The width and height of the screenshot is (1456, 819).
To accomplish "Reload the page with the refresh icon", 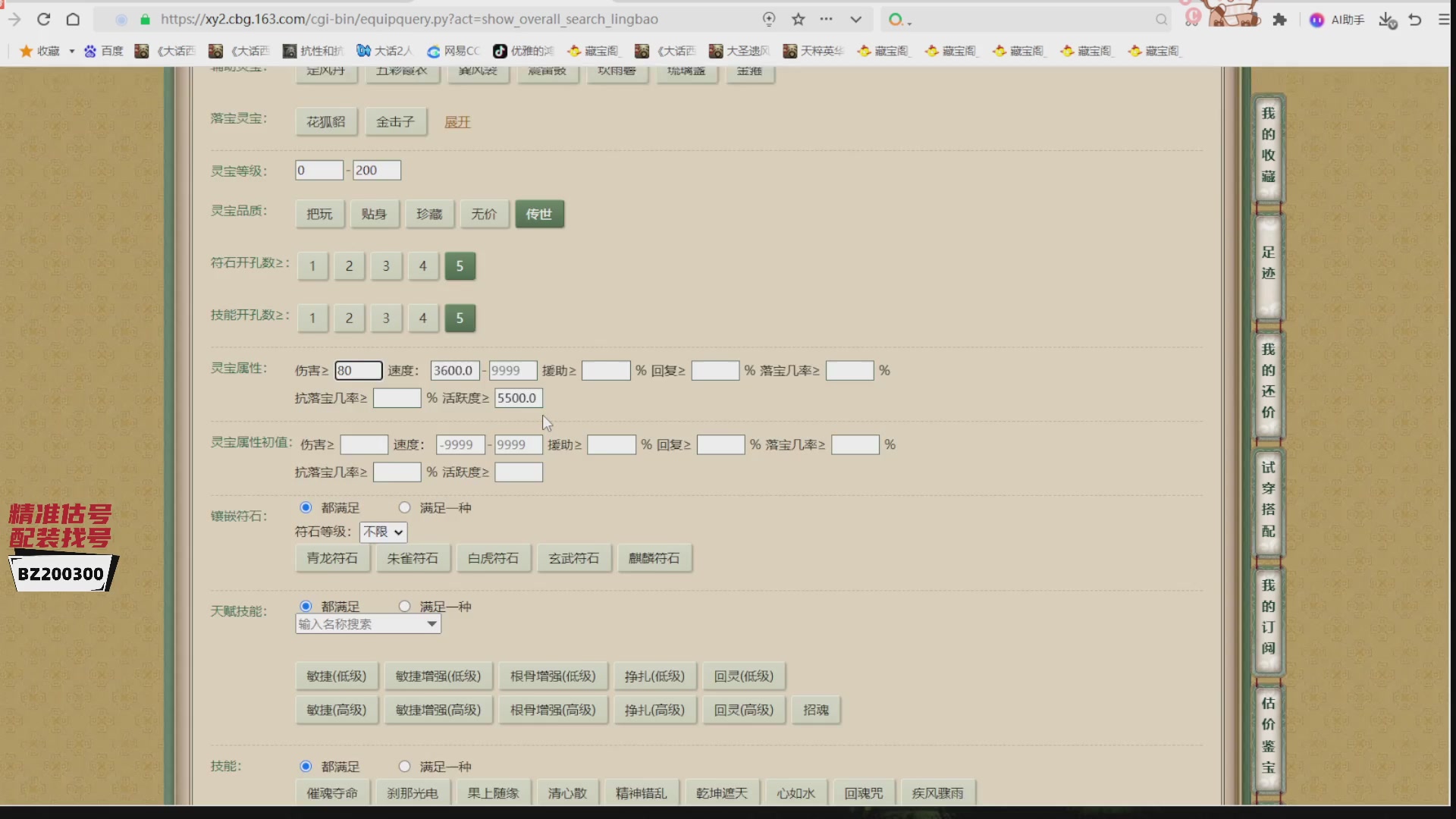I will (x=43, y=19).
